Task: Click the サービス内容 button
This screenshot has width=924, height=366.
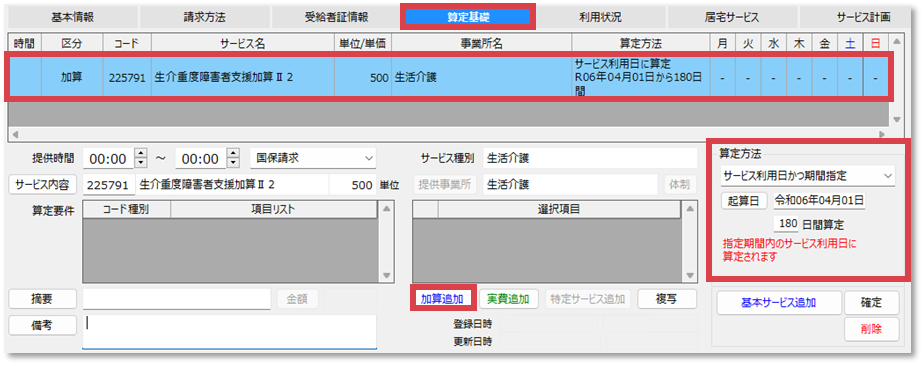Action: coord(42,184)
